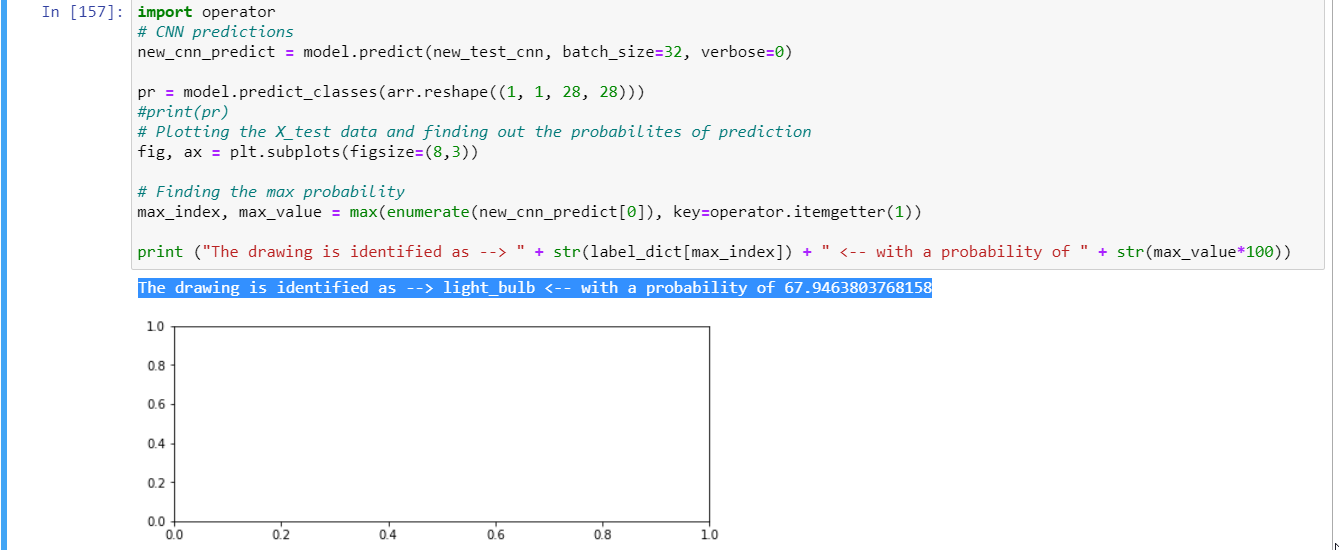Screen dimensions: 1339x550
Task: Click the print statement code line
Action: (714, 252)
